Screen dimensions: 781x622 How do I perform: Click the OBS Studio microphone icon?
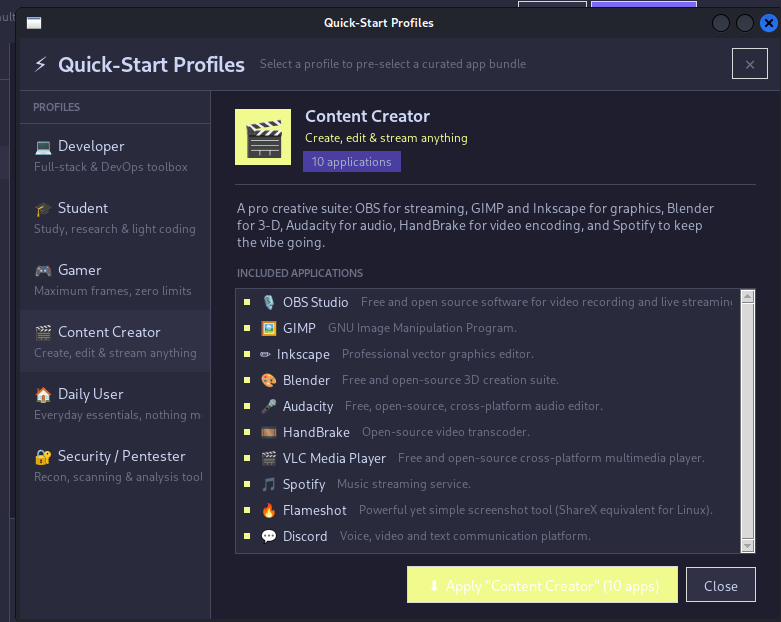(x=268, y=302)
